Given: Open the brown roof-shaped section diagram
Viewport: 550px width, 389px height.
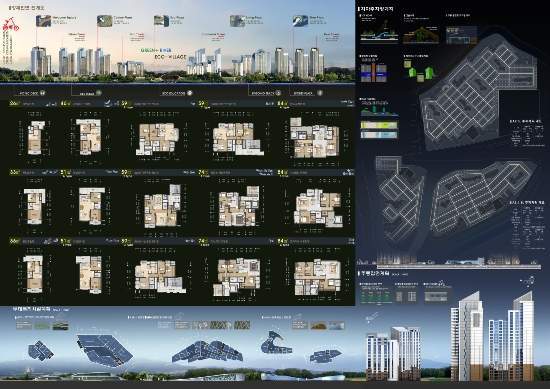Looking at the screenshot, I should 421,35.
